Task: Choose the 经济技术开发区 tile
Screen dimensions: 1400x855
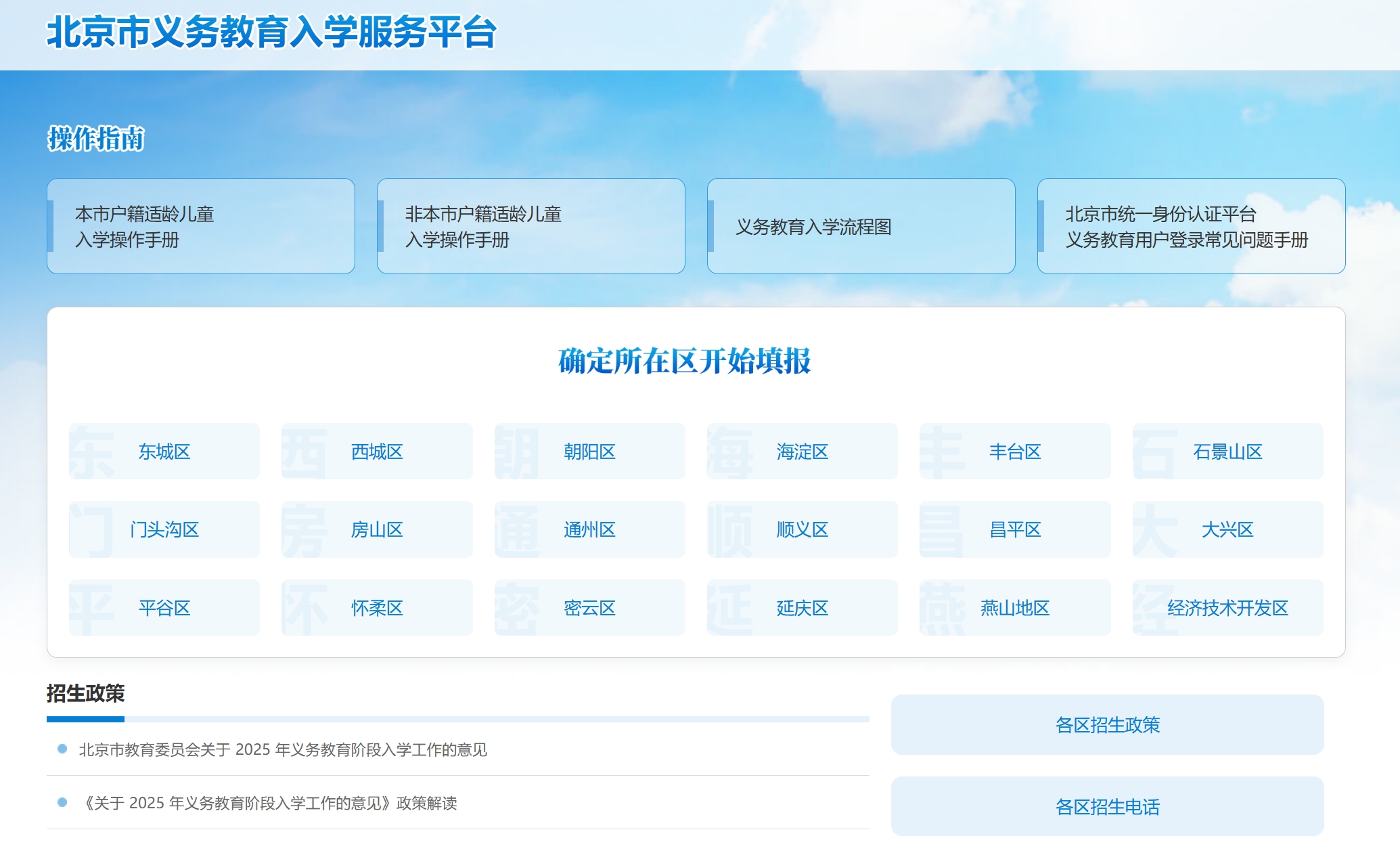Action: 1227,608
